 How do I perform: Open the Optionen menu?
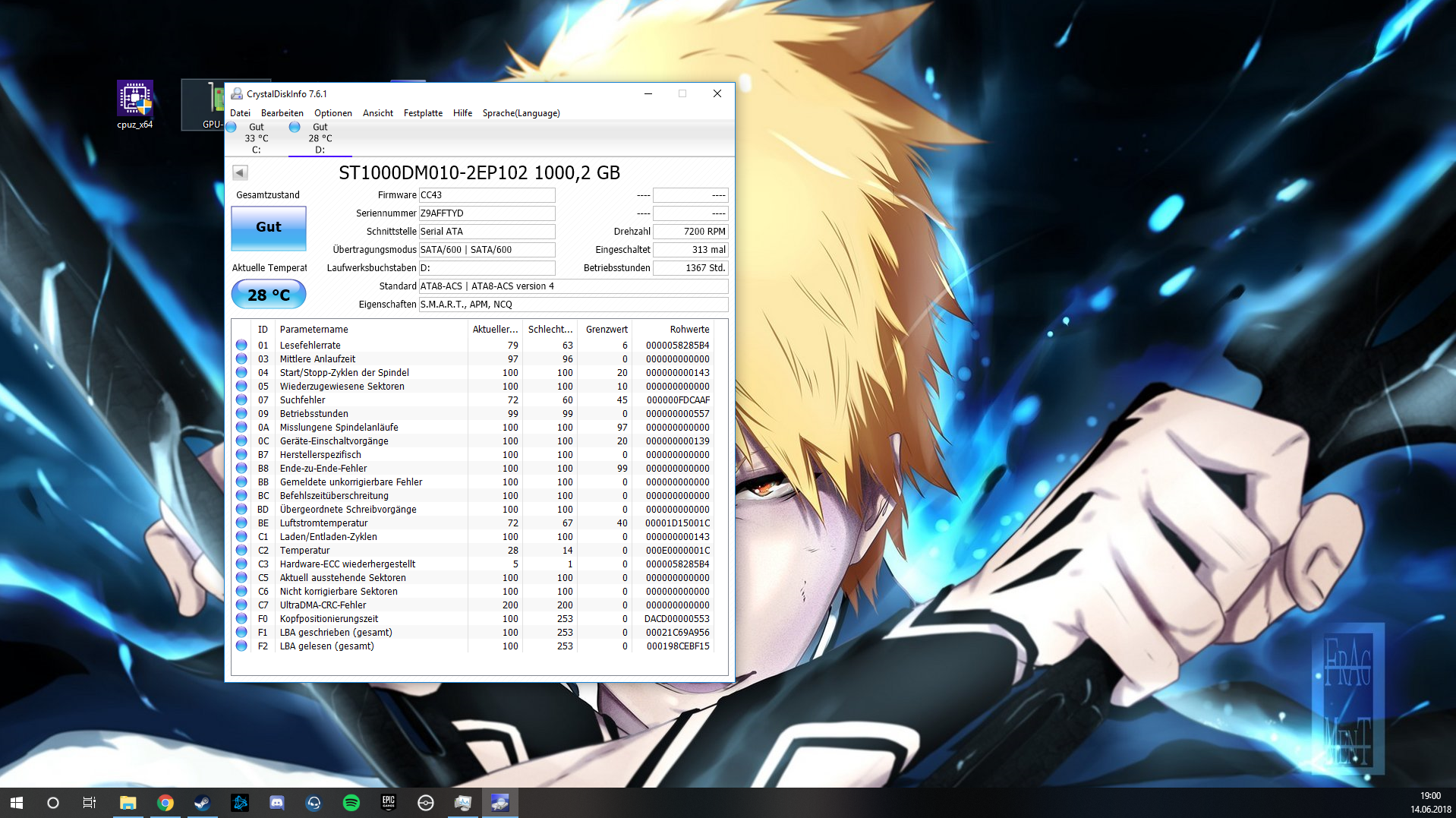click(x=333, y=113)
